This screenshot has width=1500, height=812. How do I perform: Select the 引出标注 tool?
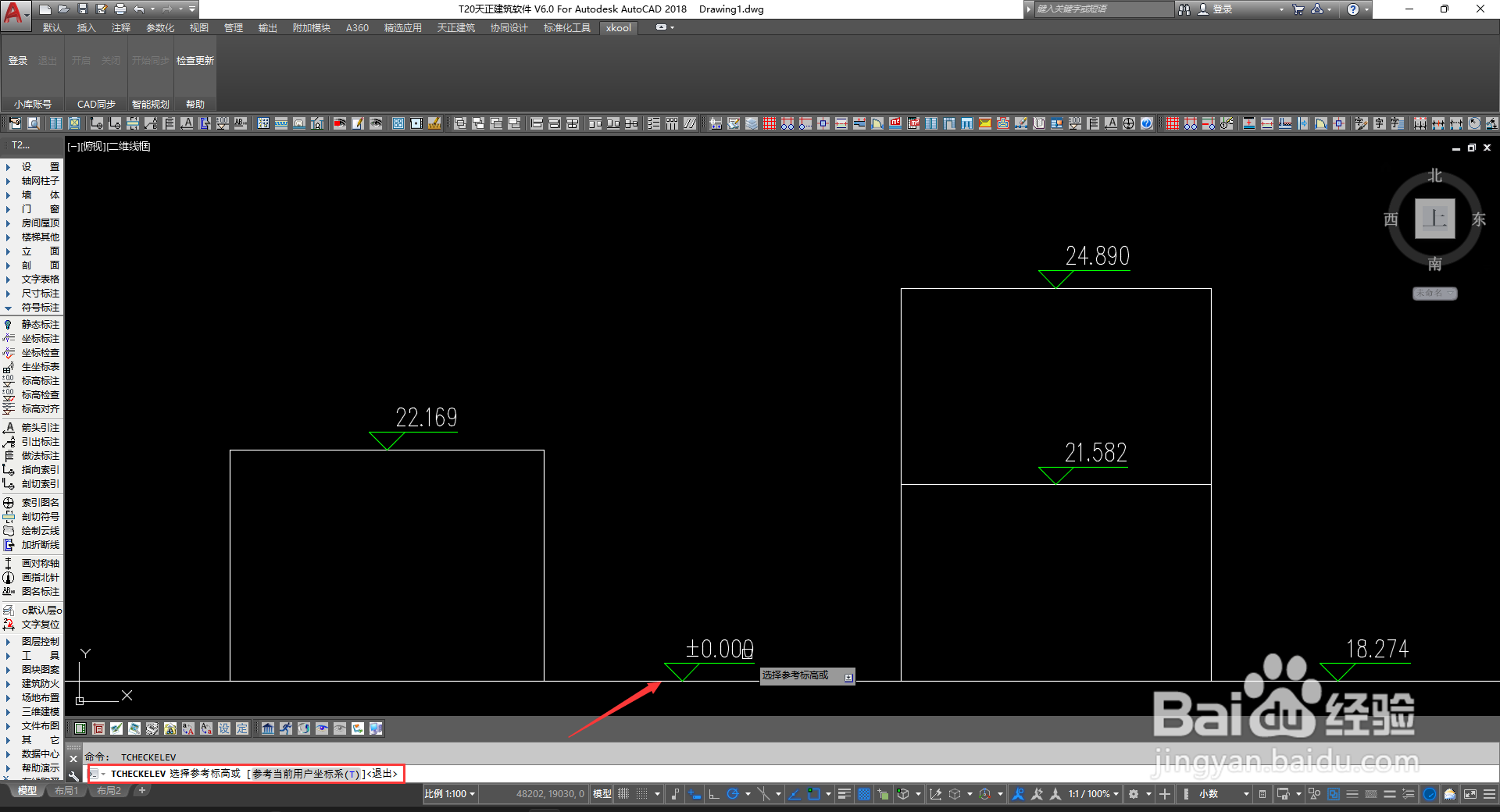(31, 442)
